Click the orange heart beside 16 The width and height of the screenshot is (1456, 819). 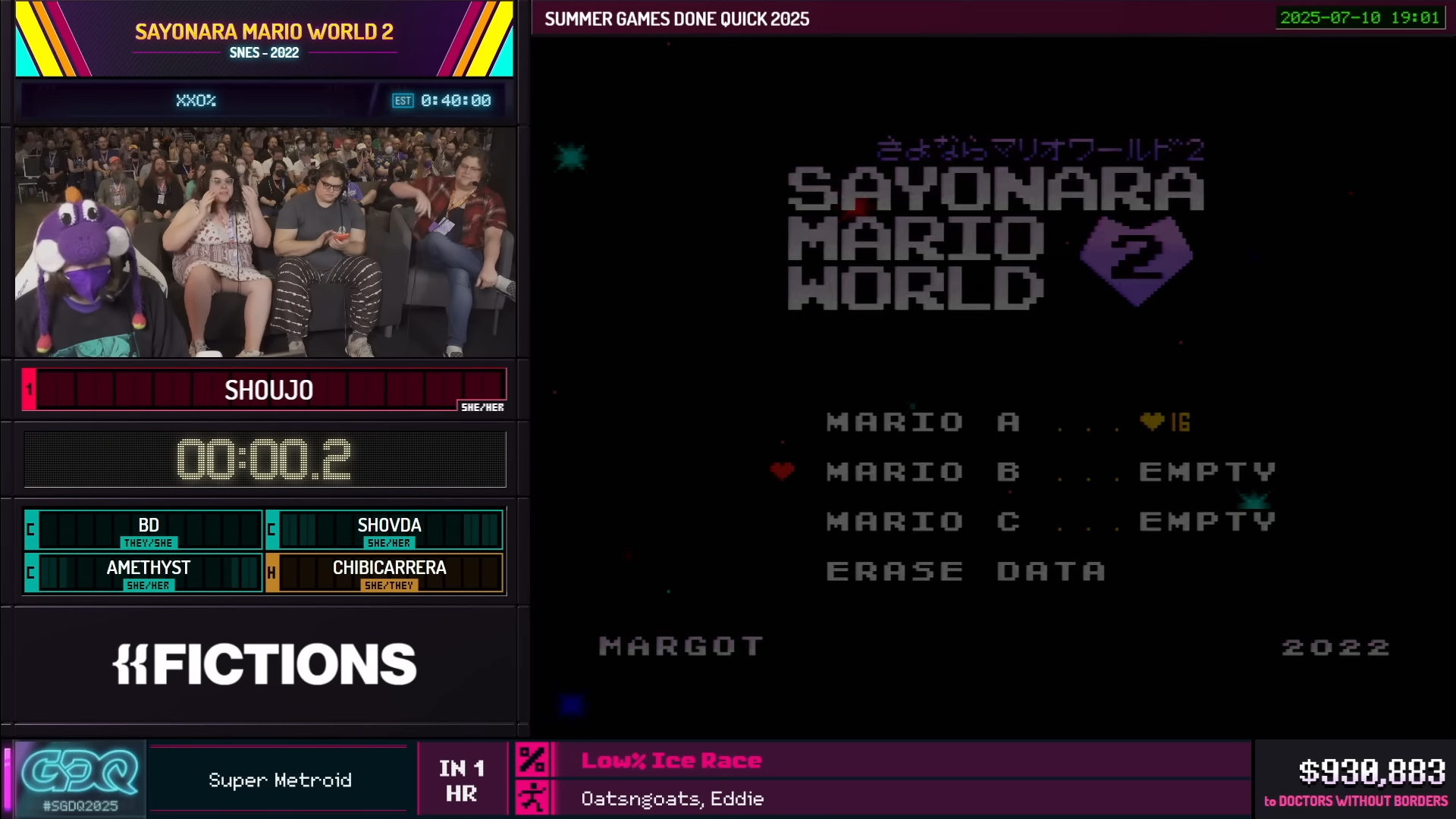[x=1152, y=421]
